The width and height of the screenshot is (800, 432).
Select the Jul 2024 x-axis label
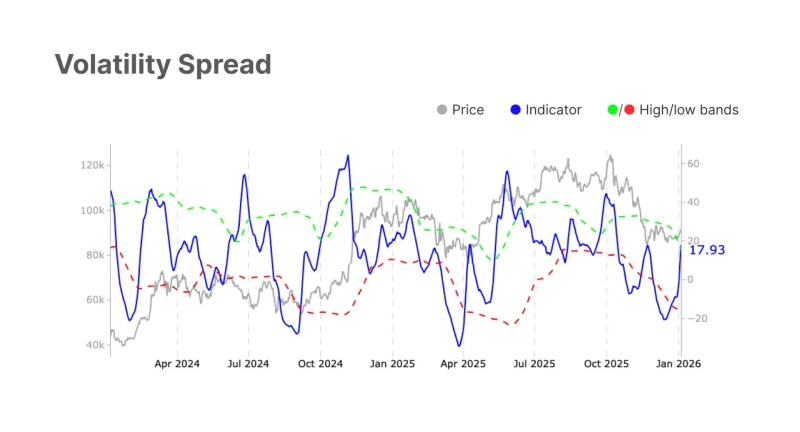(248, 364)
